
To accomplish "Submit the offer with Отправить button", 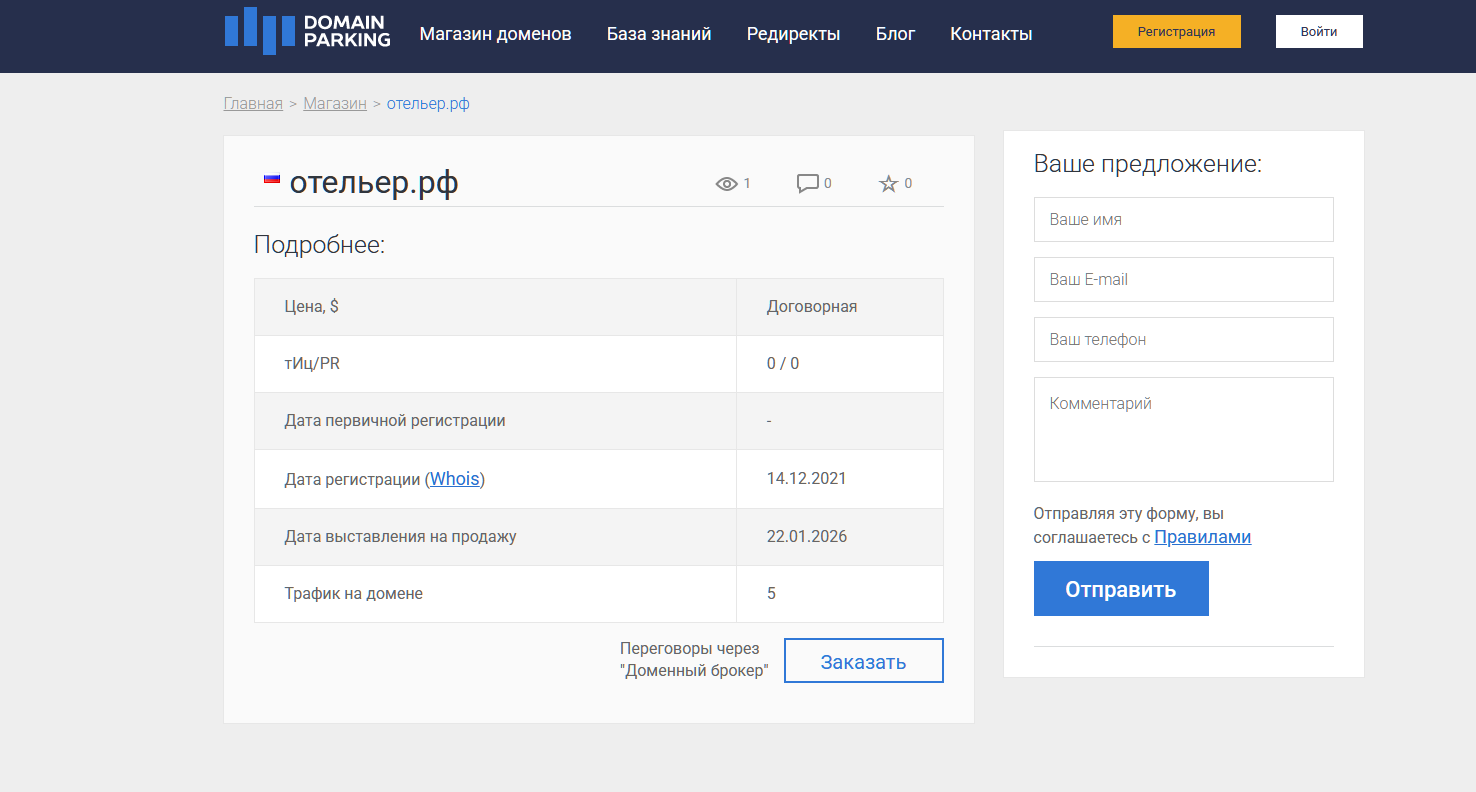I will click(1120, 589).
